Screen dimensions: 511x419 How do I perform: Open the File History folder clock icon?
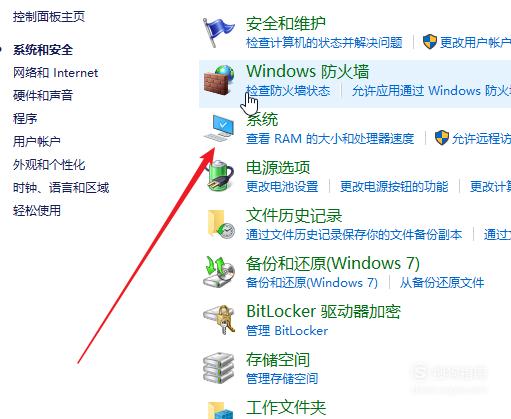[x=221, y=224]
